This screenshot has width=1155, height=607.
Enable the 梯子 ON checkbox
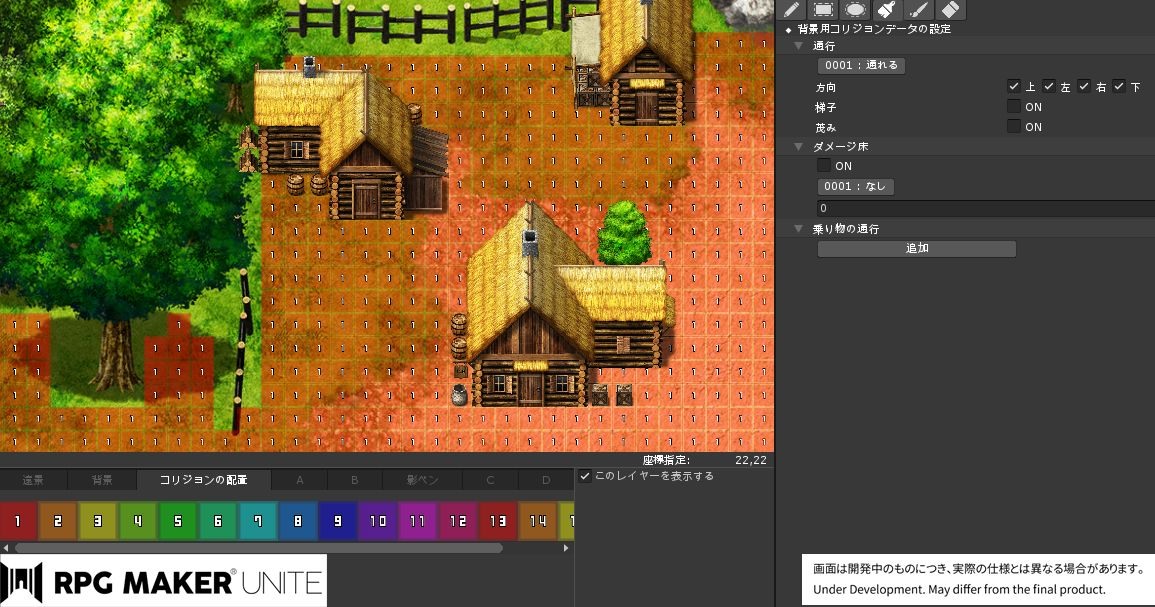[1015, 106]
